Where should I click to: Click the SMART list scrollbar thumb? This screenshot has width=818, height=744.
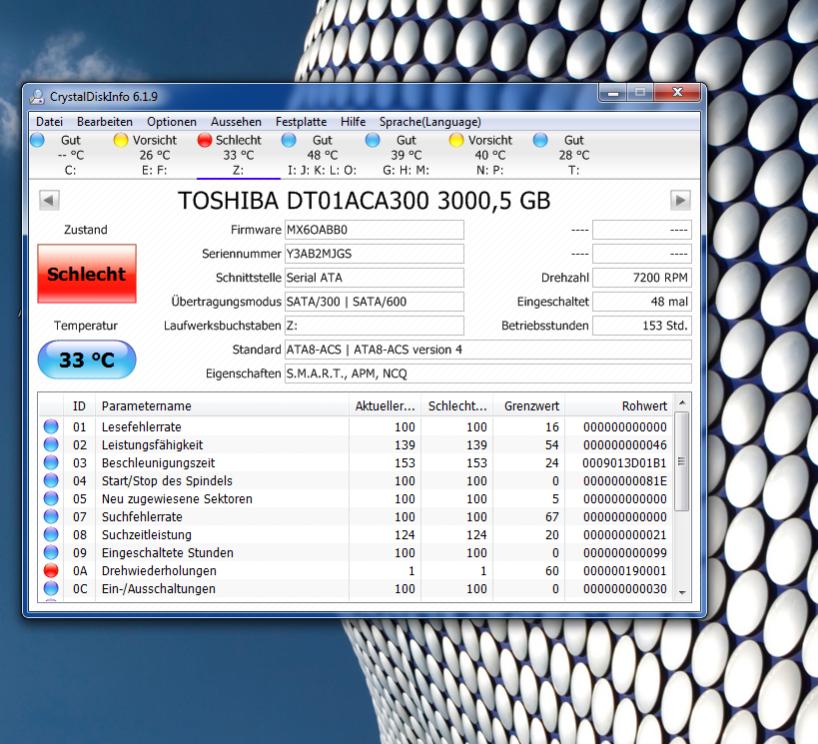tap(682, 461)
